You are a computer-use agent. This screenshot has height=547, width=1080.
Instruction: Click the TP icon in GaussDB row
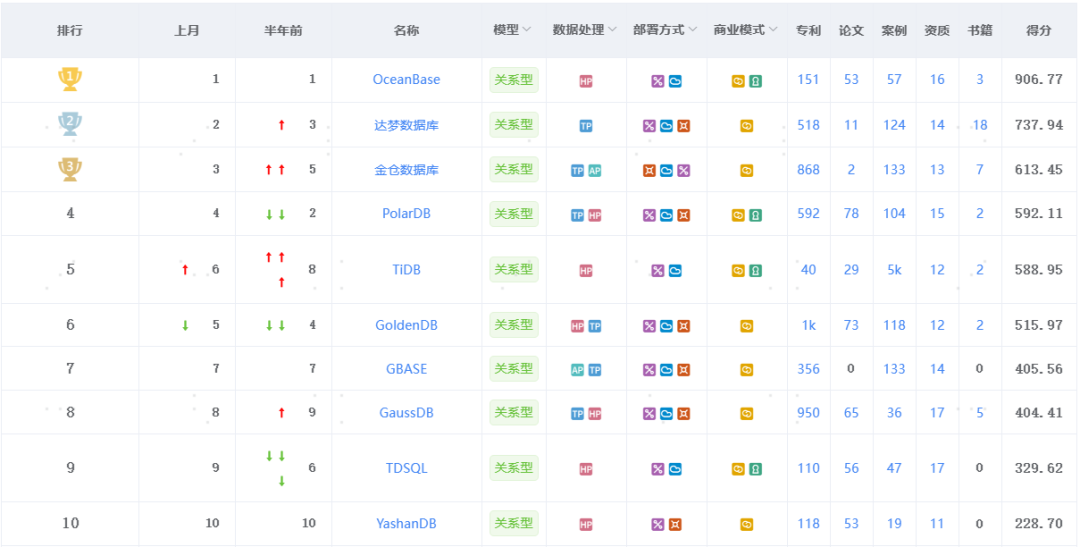[x=577, y=414]
